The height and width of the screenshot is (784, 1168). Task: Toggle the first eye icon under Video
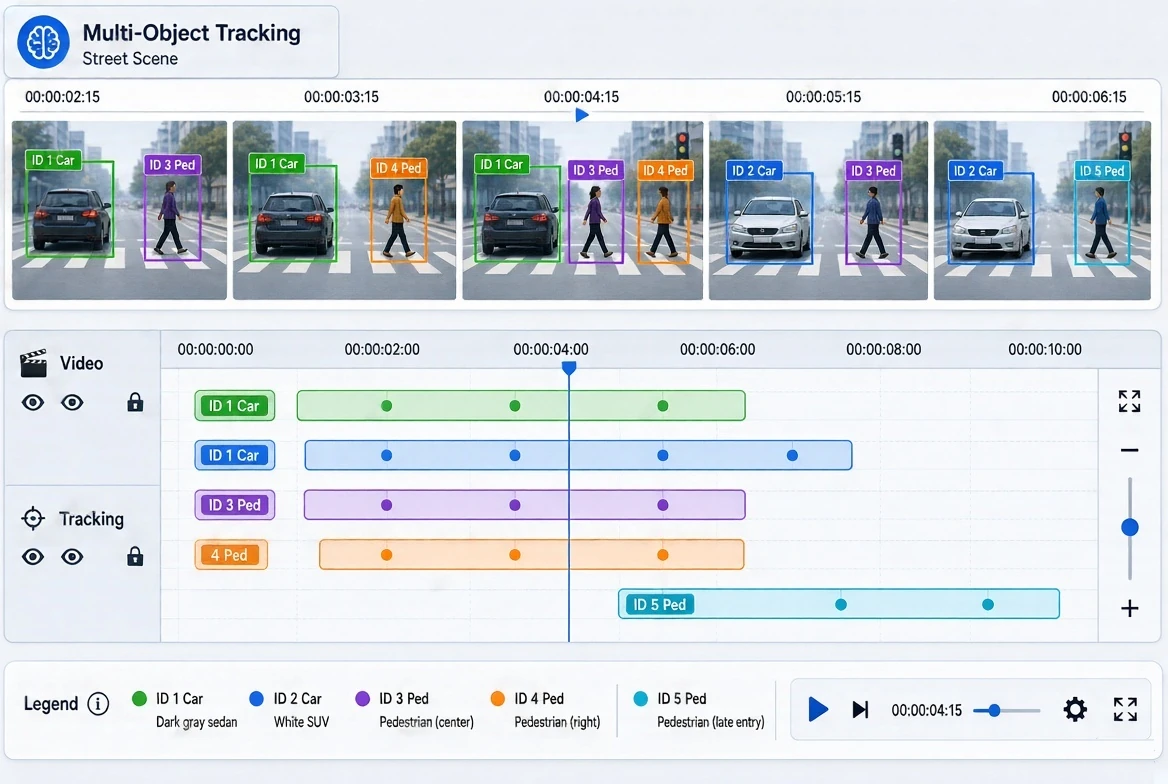33,403
